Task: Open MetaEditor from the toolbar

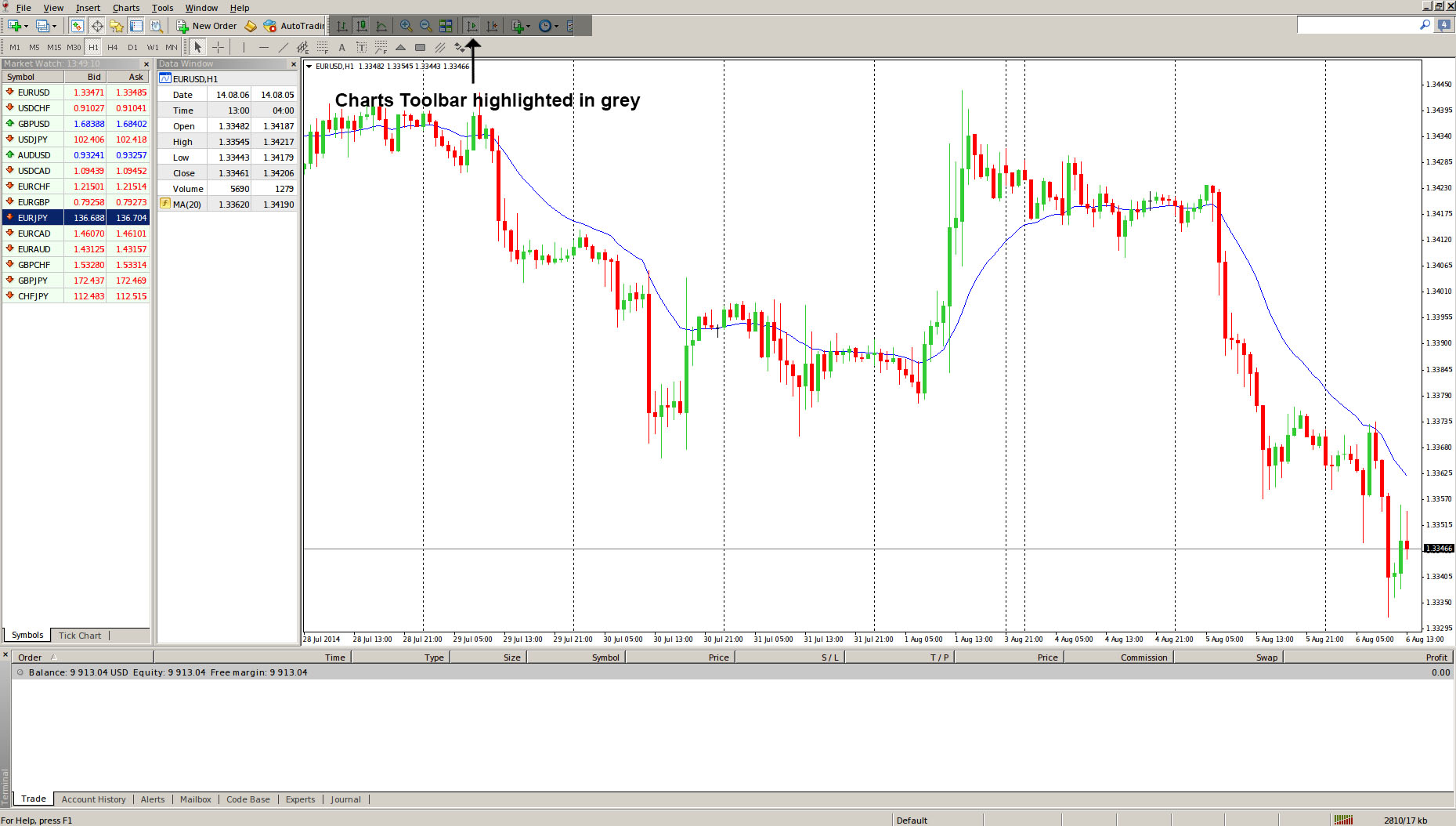Action: (x=251, y=26)
